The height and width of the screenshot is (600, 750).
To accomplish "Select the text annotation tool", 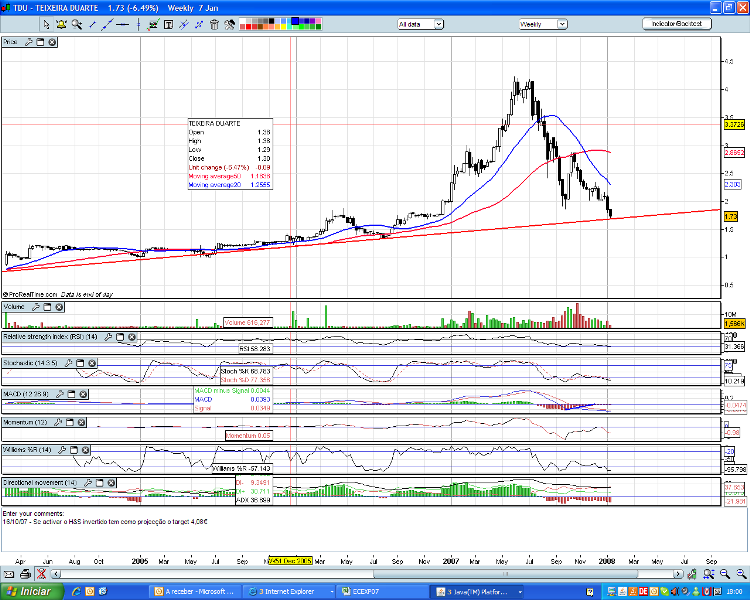I will click(168, 24).
